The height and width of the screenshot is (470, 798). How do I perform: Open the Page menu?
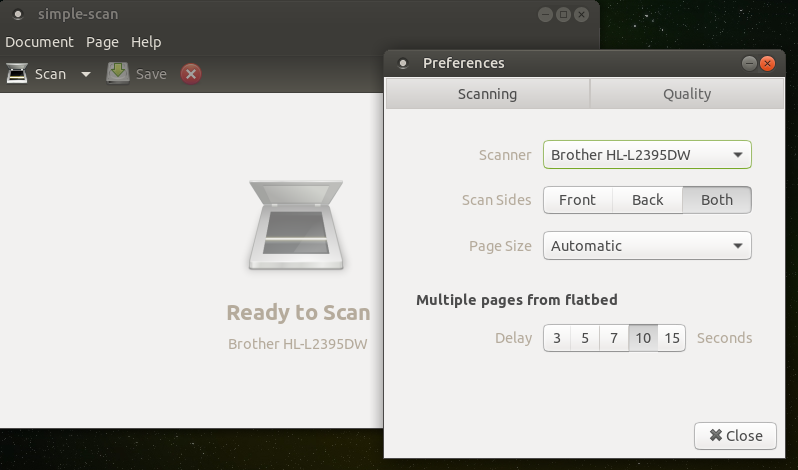[x=102, y=42]
